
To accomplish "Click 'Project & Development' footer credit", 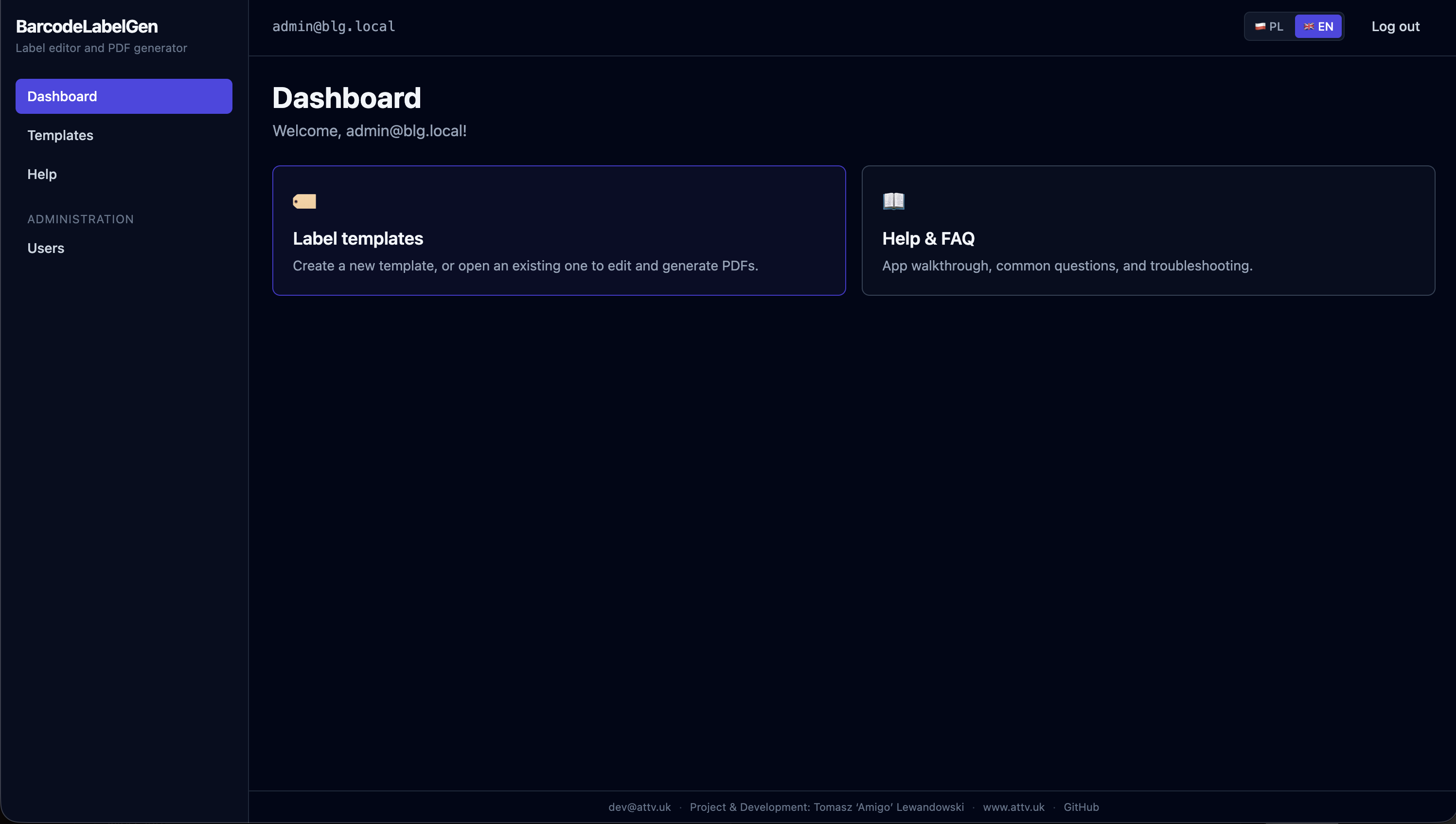I will coord(827,807).
